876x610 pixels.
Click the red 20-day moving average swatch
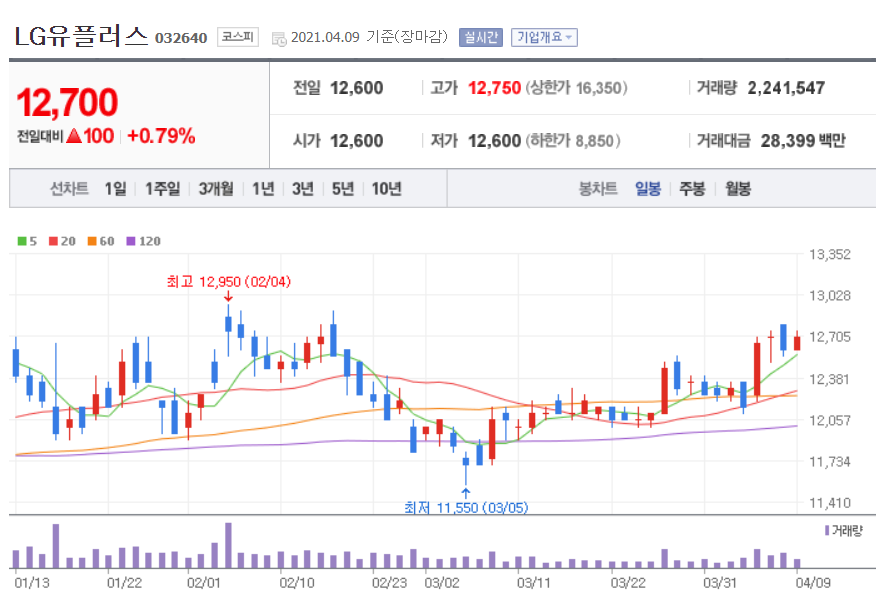(x=53, y=241)
